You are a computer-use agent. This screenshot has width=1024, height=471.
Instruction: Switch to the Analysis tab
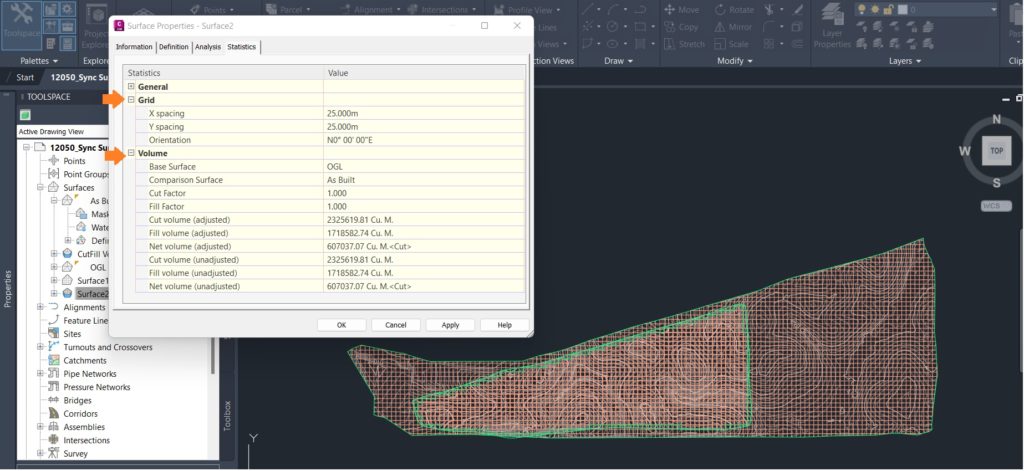208,47
